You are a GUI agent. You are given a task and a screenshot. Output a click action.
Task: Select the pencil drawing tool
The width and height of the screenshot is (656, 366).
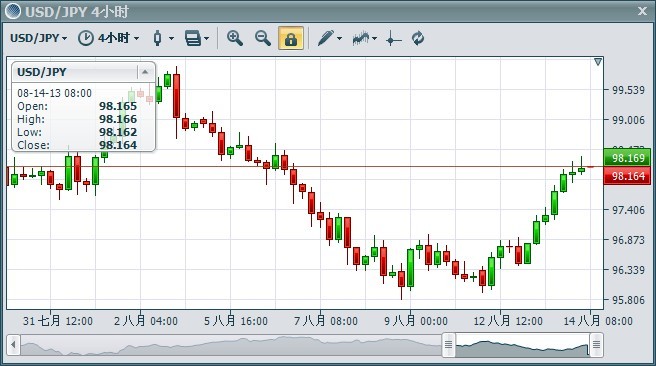(x=325, y=38)
